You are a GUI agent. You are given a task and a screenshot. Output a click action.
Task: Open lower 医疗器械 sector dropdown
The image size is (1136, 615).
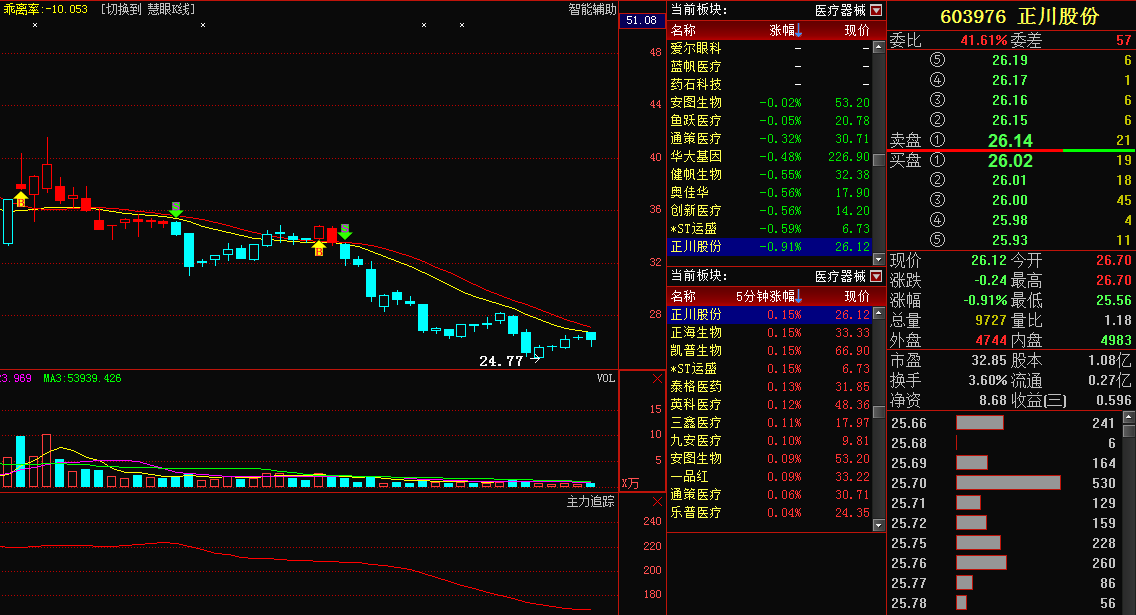[x=877, y=276]
